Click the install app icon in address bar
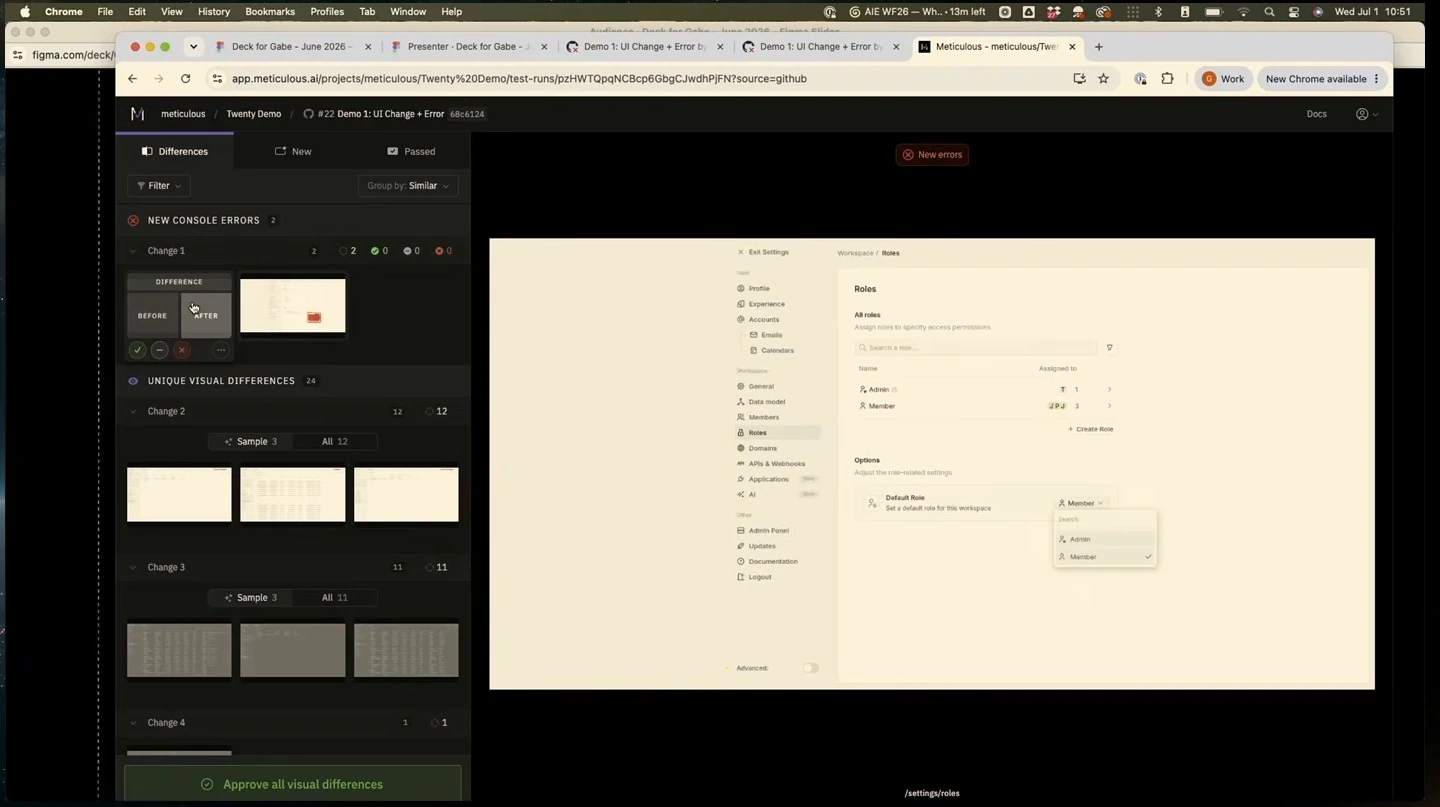Screen dimensions: 1440x807 click(1079, 78)
